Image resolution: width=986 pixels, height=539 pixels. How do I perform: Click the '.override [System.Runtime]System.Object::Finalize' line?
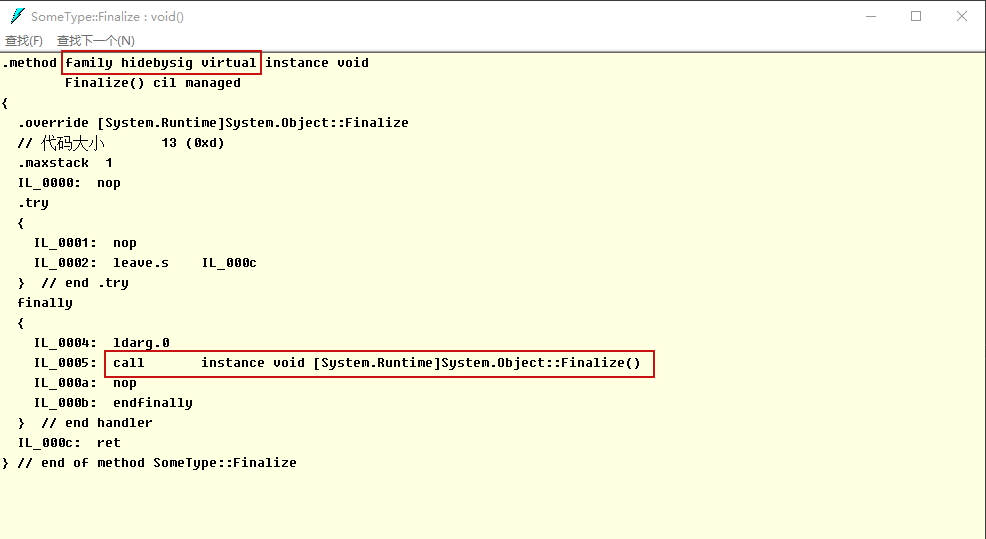[x=213, y=123]
